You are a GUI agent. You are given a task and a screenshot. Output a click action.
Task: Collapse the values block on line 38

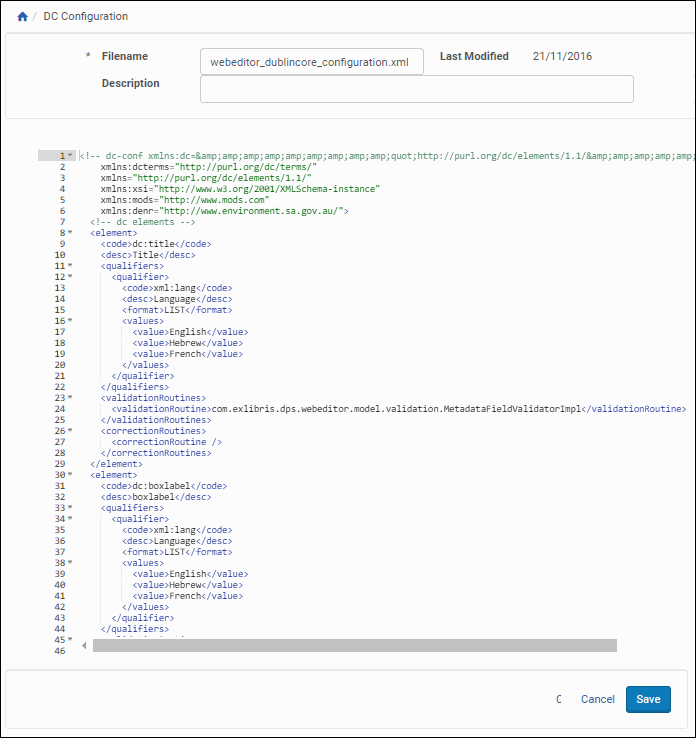[70, 563]
